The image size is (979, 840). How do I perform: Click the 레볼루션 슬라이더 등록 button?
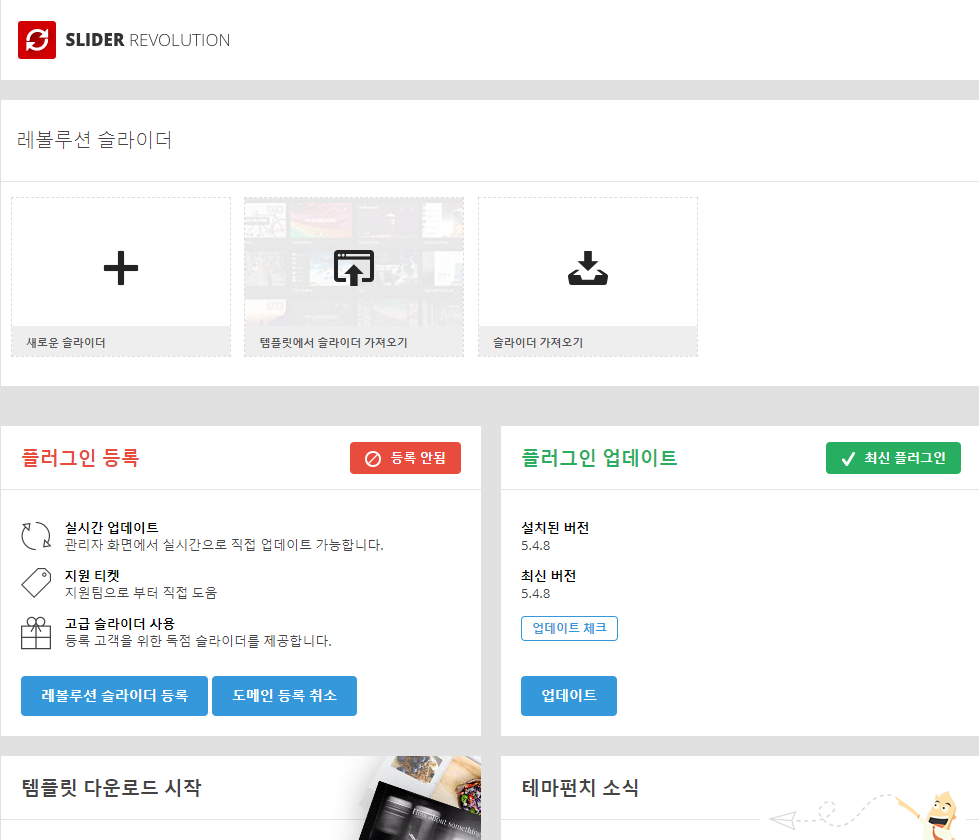(x=114, y=696)
